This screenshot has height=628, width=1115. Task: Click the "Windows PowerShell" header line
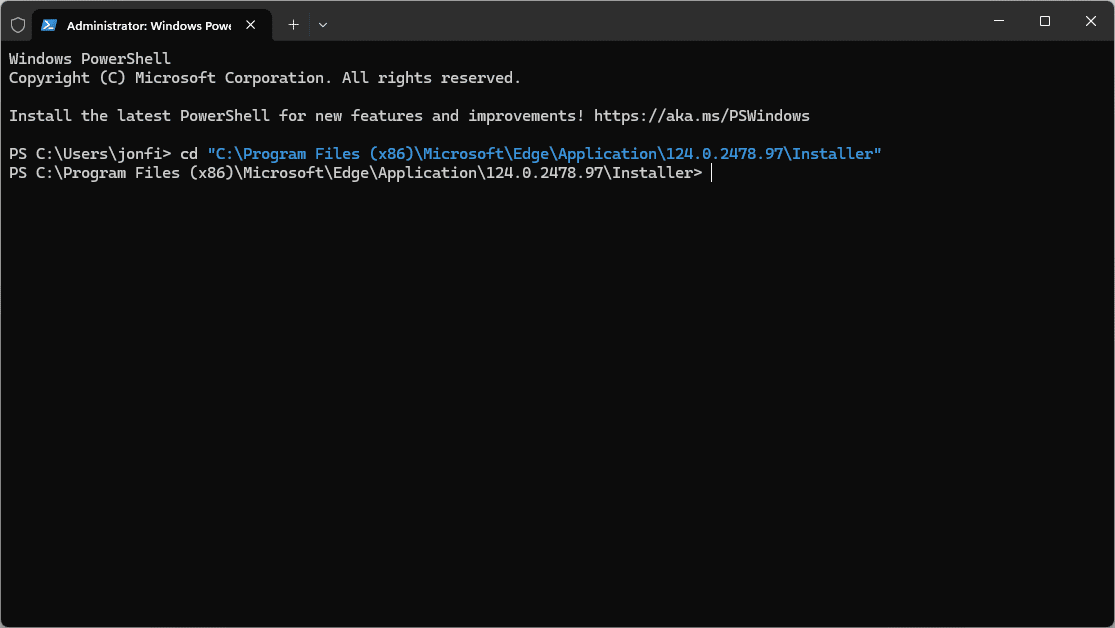point(90,59)
